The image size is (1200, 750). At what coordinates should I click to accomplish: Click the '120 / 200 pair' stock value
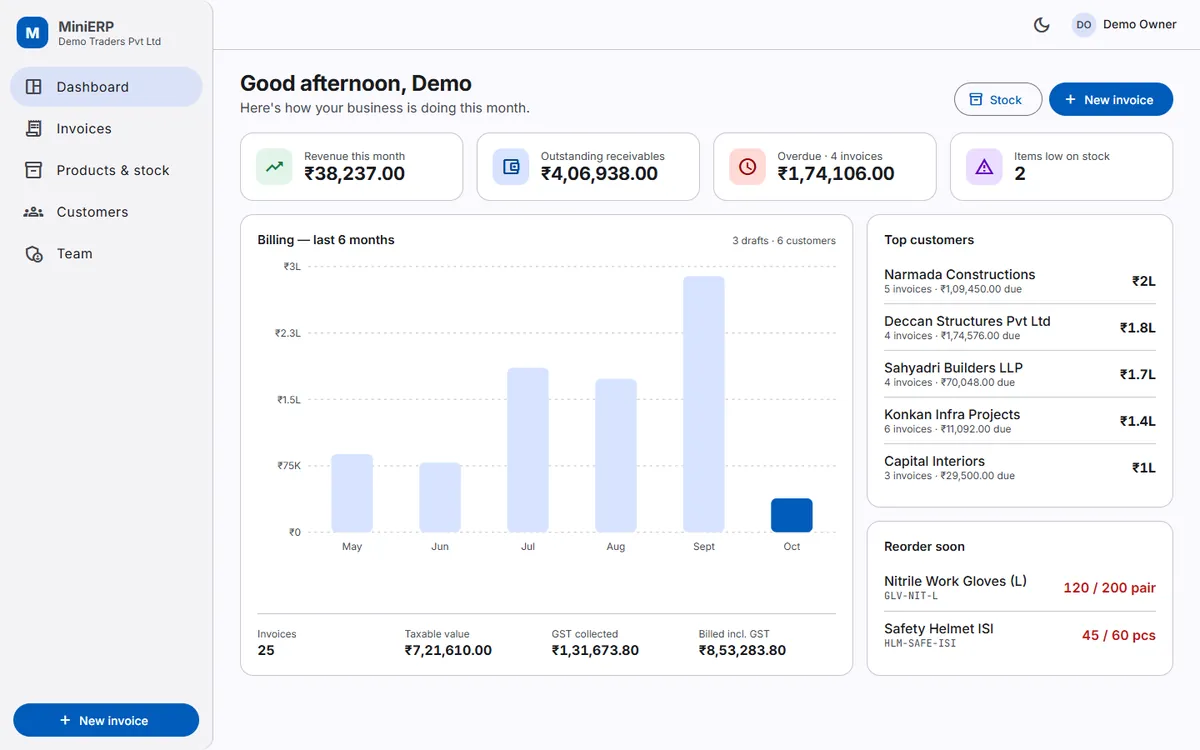[x=1110, y=588]
